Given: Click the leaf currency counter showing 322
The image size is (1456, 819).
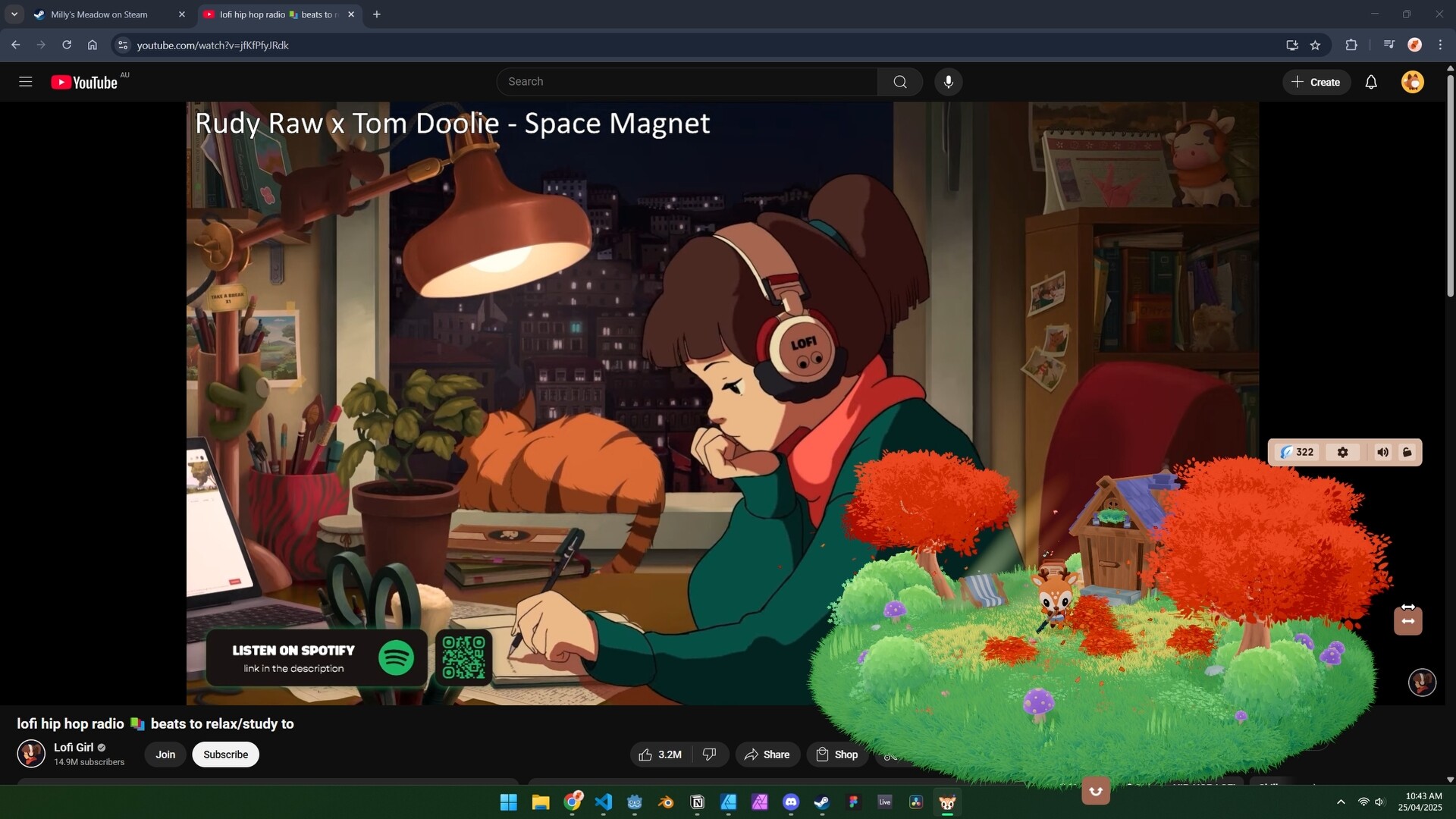Looking at the screenshot, I should point(1298,452).
